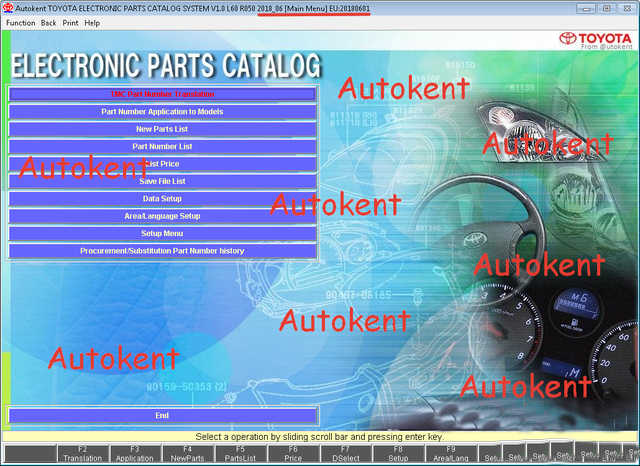Open the Part Number List entry

162,146
